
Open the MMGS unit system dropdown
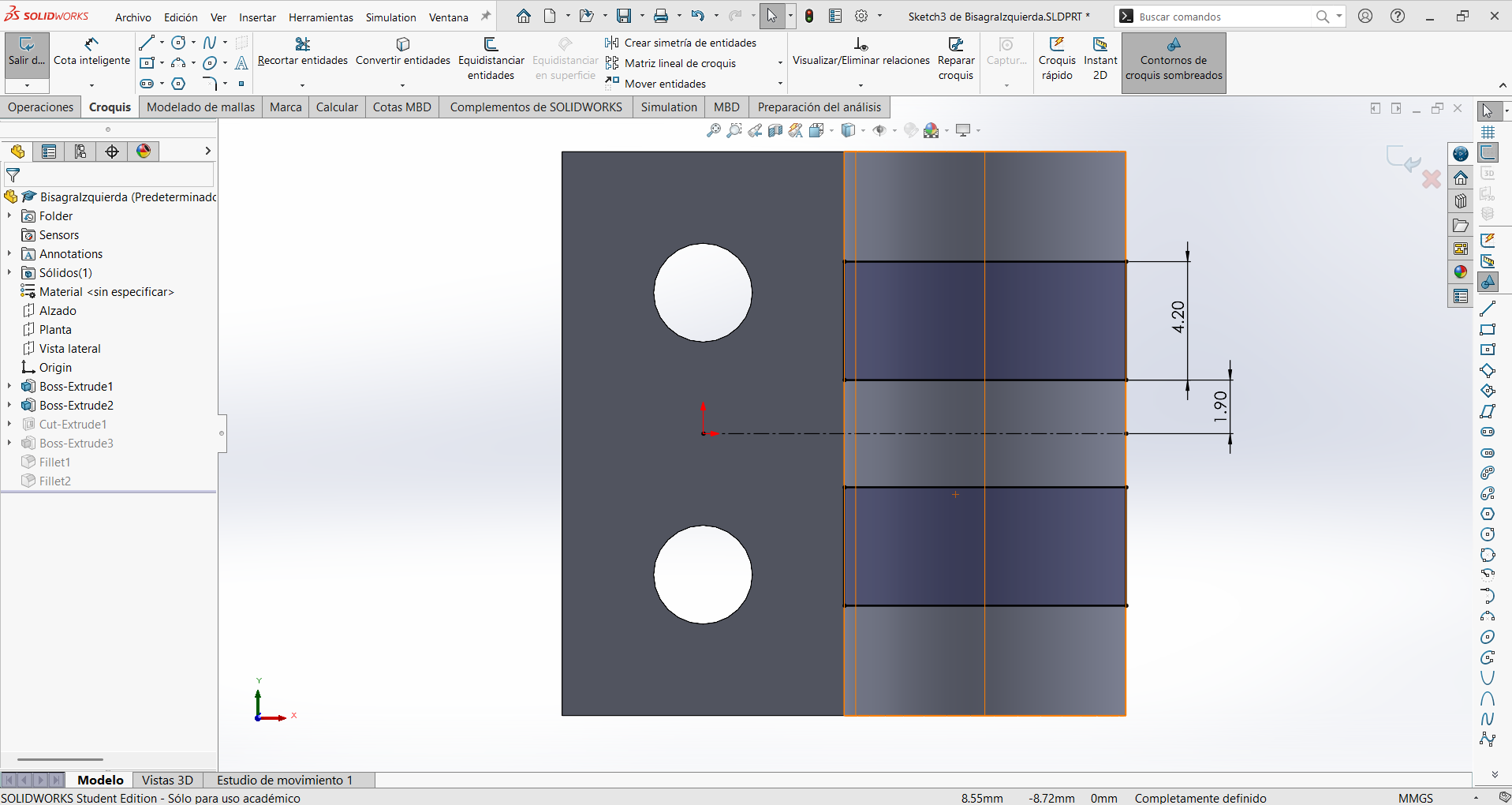(x=1476, y=798)
